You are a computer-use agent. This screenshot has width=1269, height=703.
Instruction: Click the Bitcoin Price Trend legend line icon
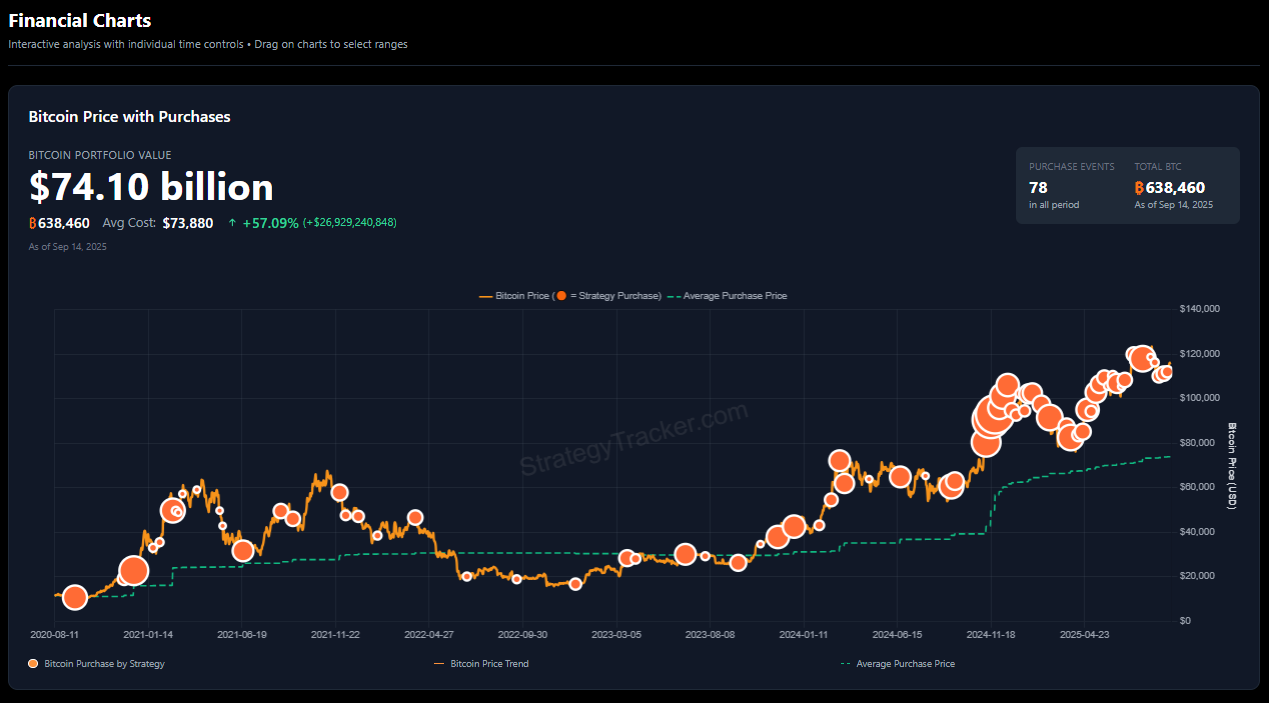[x=438, y=664]
